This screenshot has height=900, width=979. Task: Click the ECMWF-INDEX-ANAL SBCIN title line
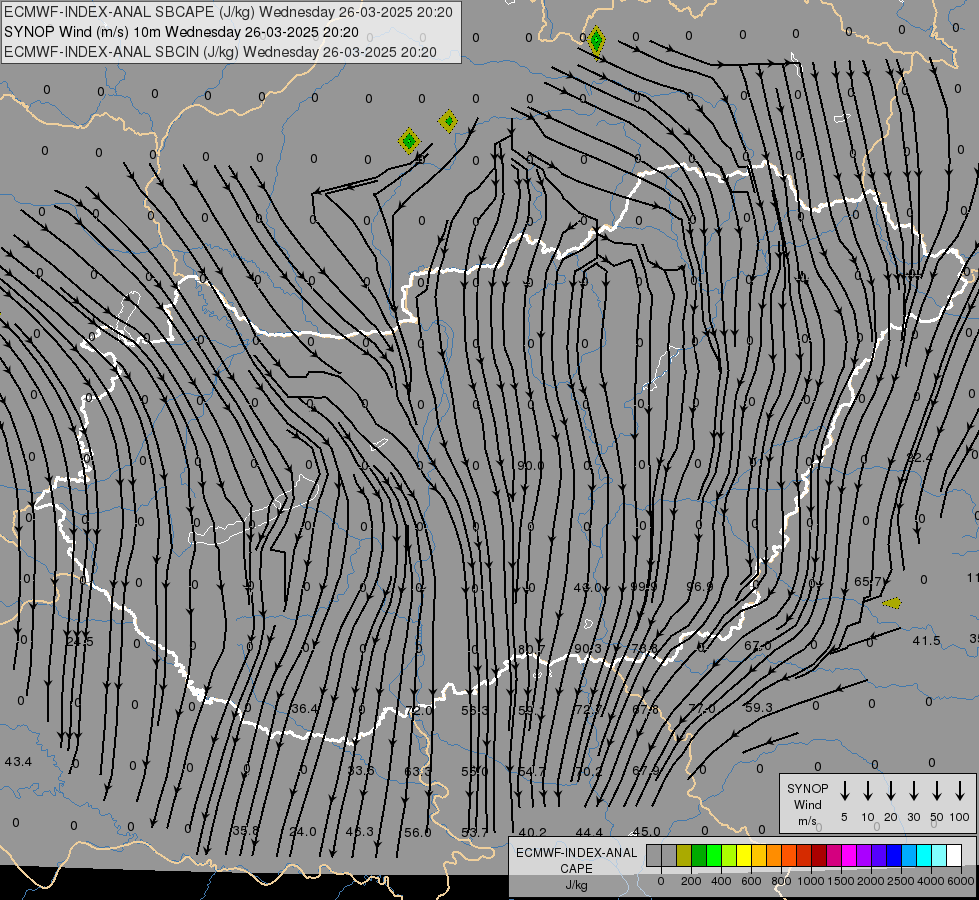click(x=220, y=52)
